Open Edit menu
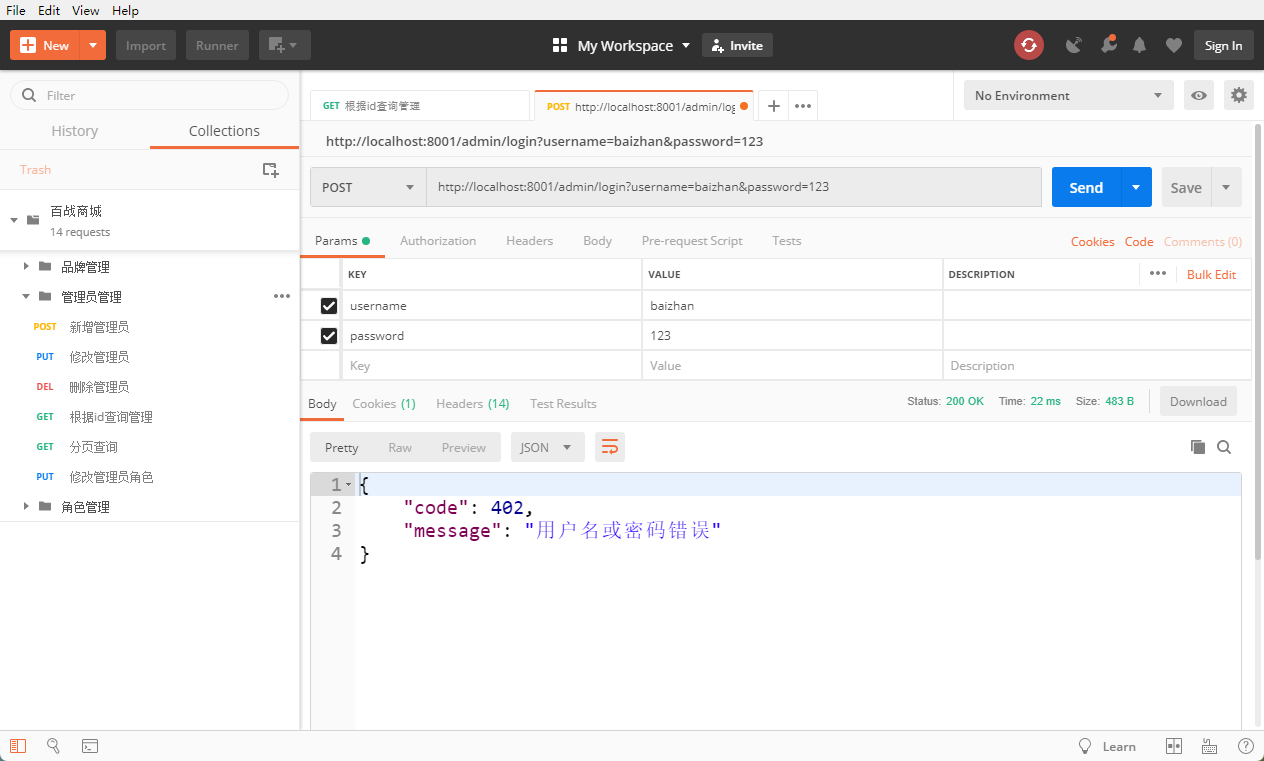The width and height of the screenshot is (1264, 761). tap(49, 10)
